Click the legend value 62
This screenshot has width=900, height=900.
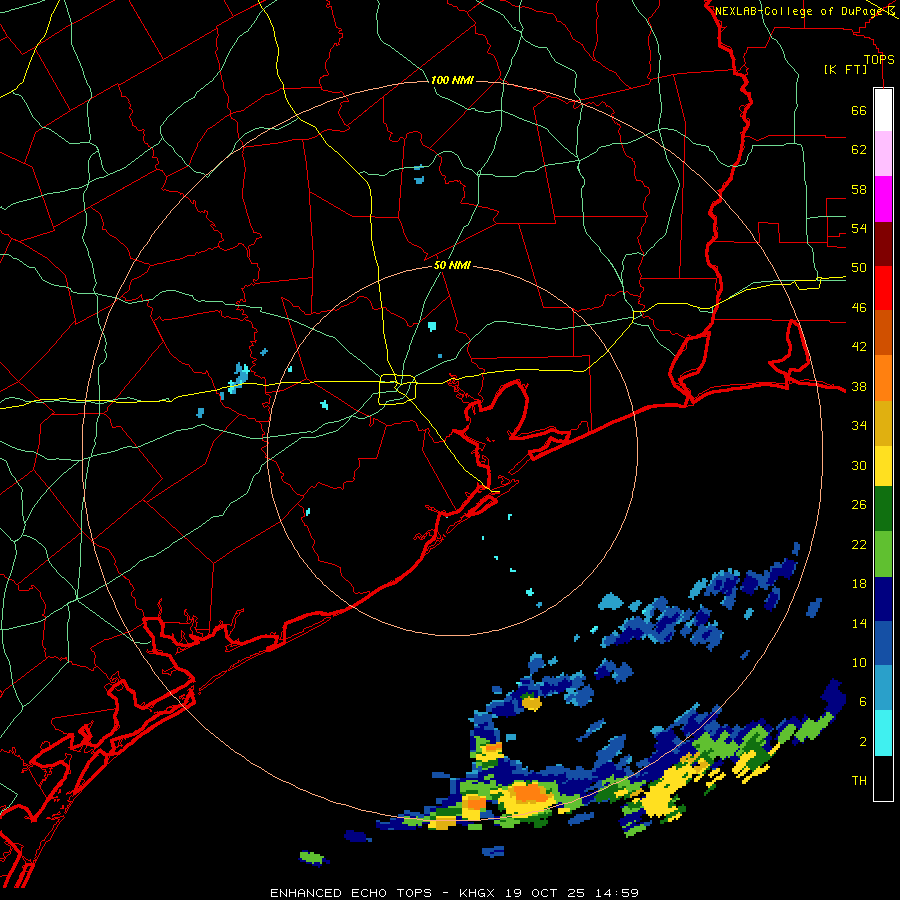[859, 150]
